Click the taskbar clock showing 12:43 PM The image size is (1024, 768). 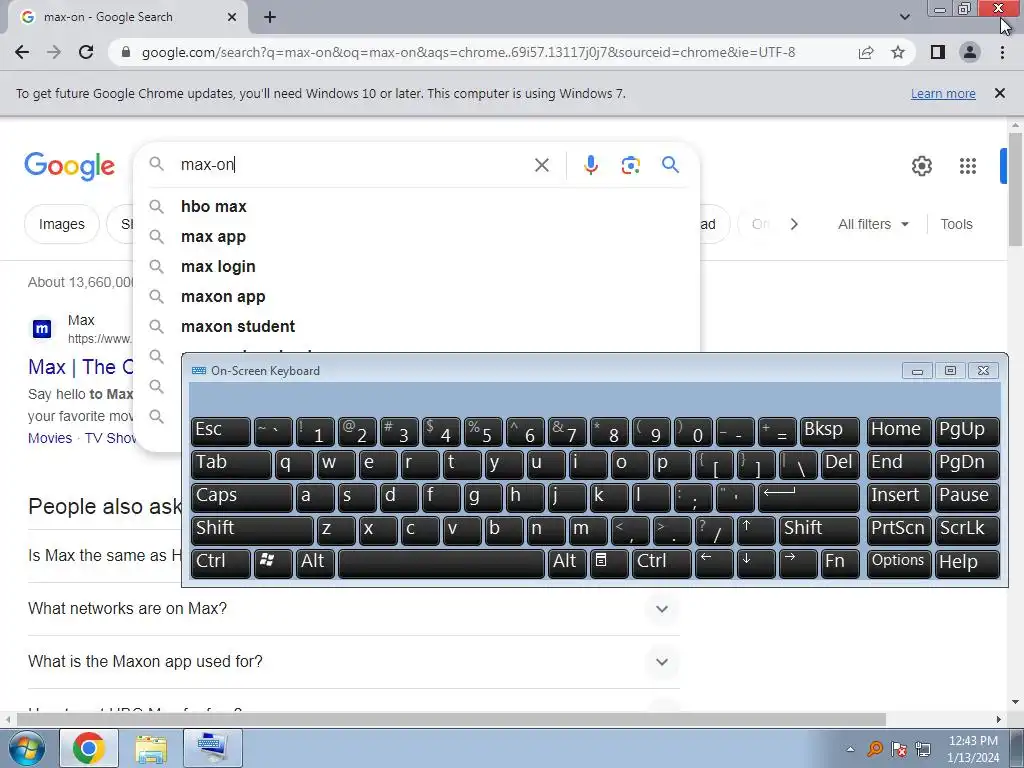pos(973,748)
